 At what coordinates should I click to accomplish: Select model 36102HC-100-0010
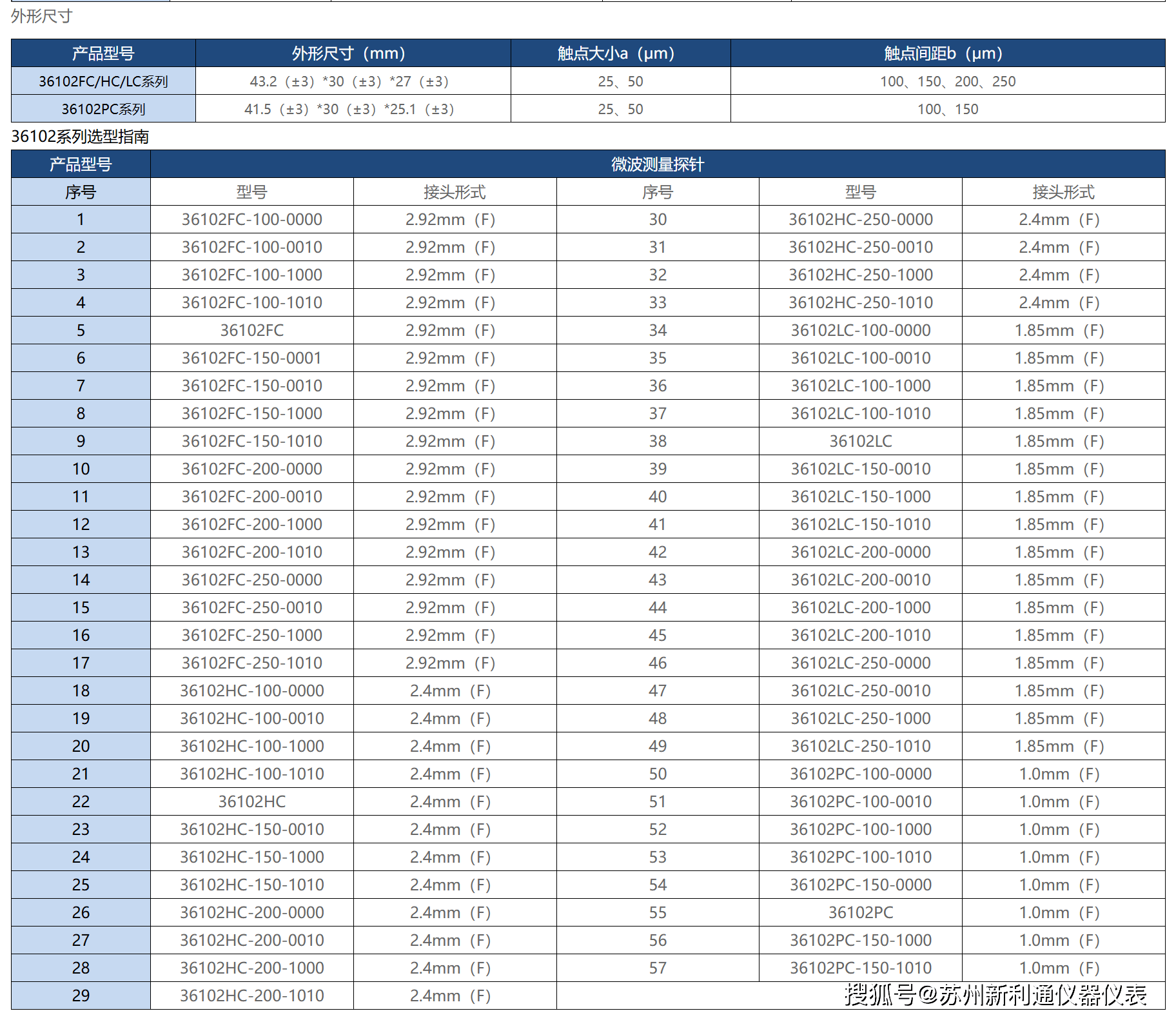tap(251, 718)
